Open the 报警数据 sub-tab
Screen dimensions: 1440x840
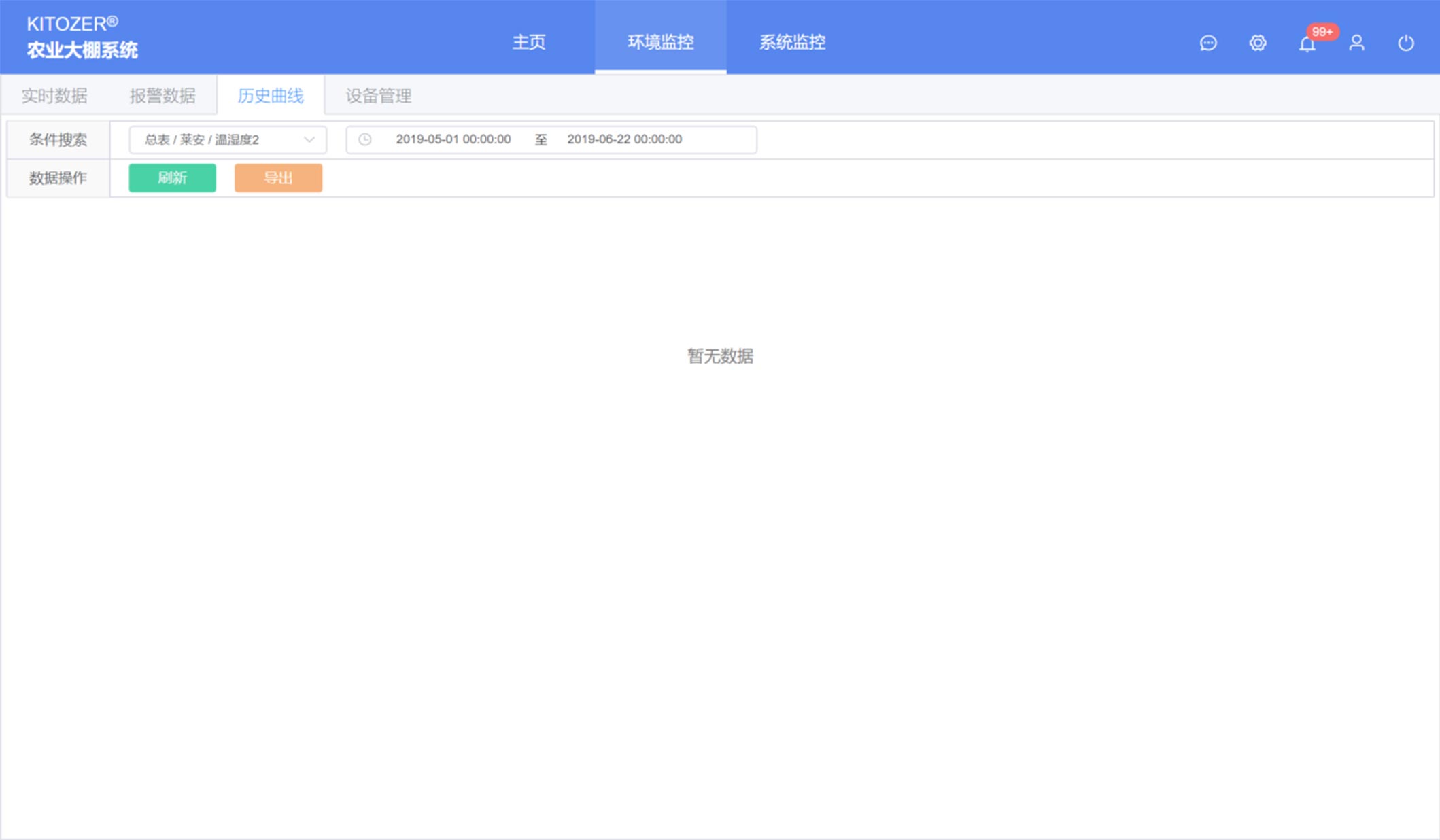(x=162, y=96)
